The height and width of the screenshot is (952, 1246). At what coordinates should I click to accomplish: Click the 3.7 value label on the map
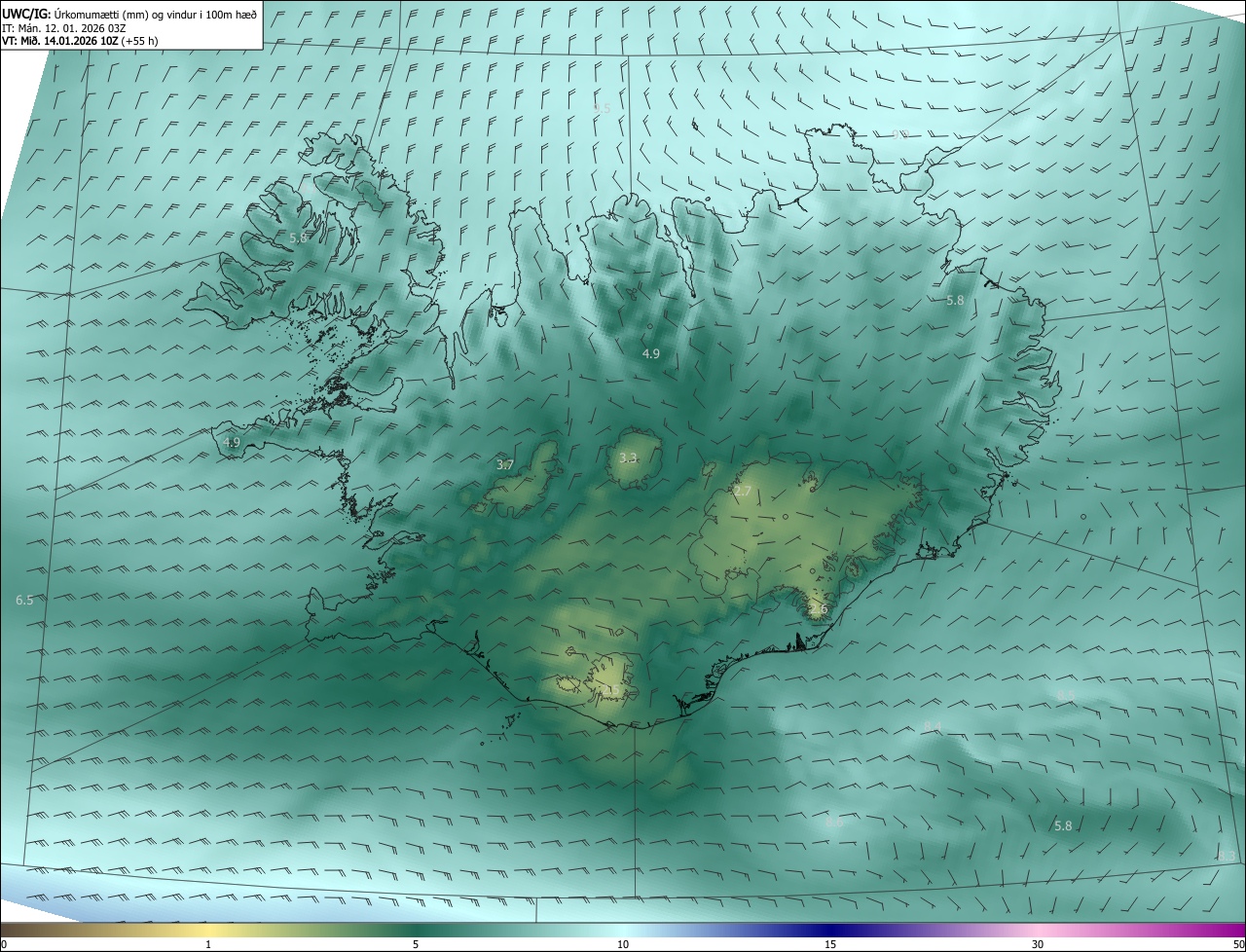point(504,465)
